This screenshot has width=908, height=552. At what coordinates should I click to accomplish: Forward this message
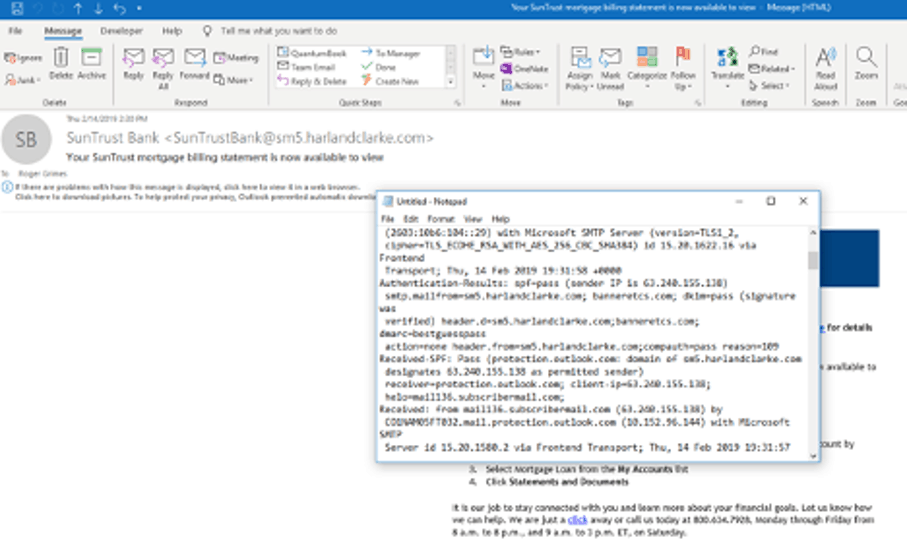(x=195, y=64)
